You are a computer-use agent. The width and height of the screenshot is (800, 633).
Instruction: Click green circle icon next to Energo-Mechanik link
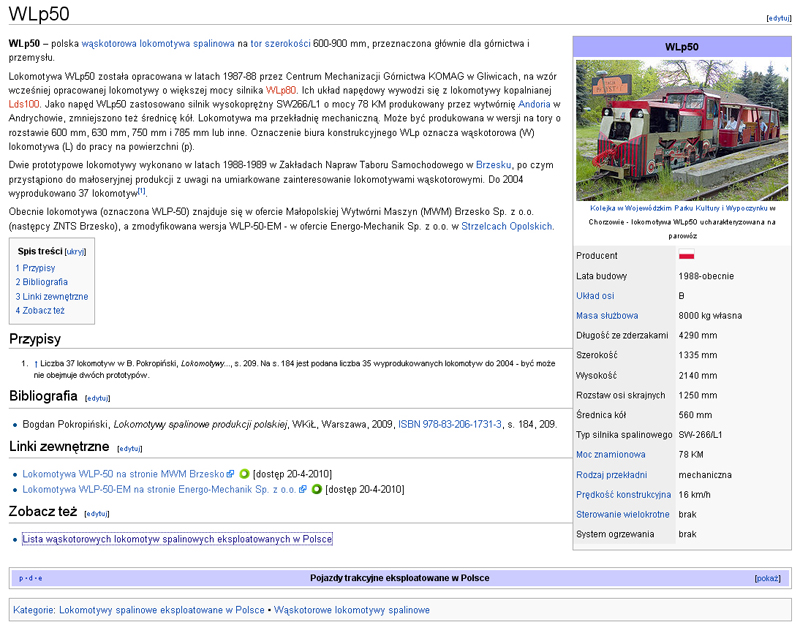pyautogui.click(x=316, y=489)
